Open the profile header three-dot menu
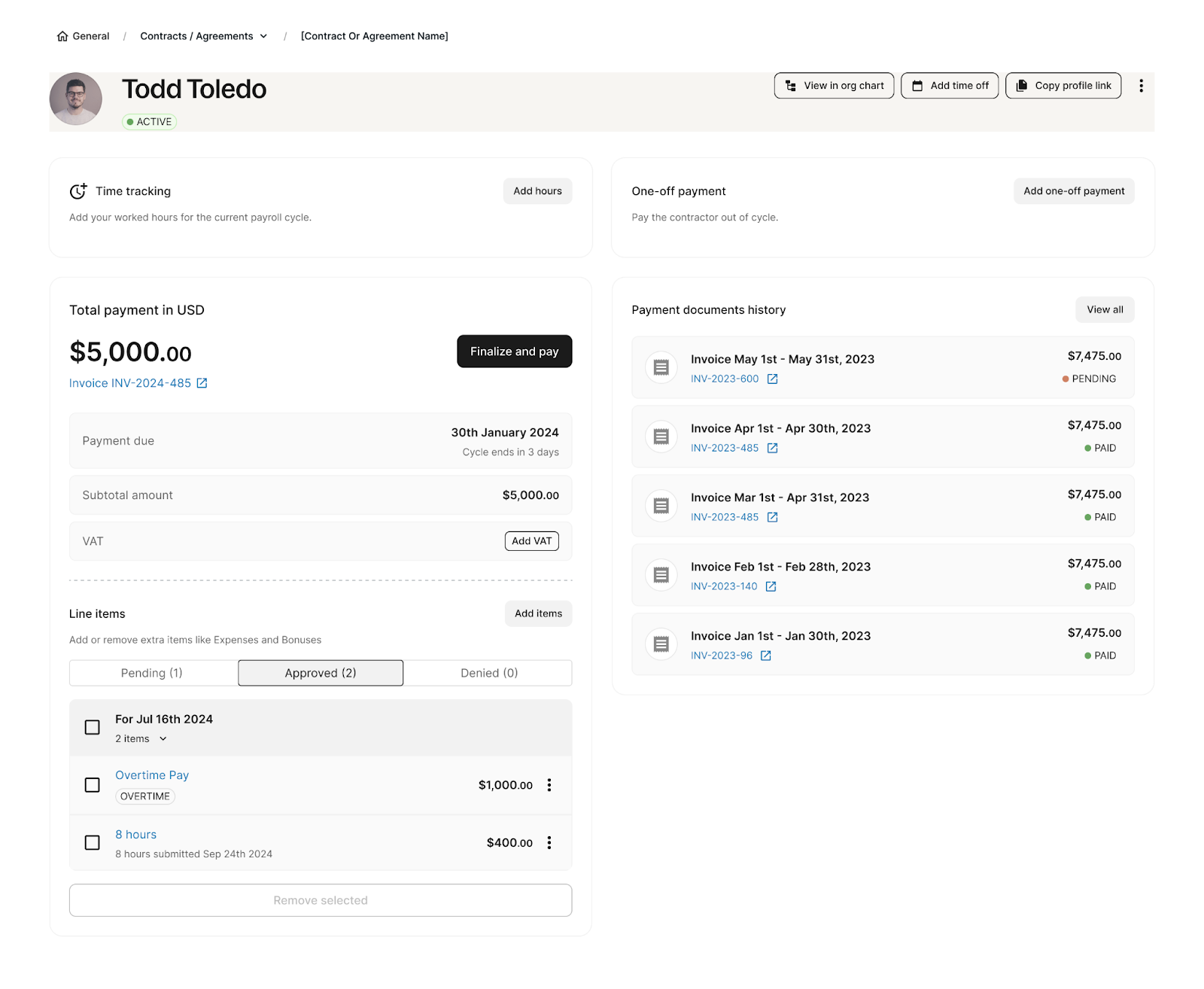1204x989 pixels. pos(1141,86)
